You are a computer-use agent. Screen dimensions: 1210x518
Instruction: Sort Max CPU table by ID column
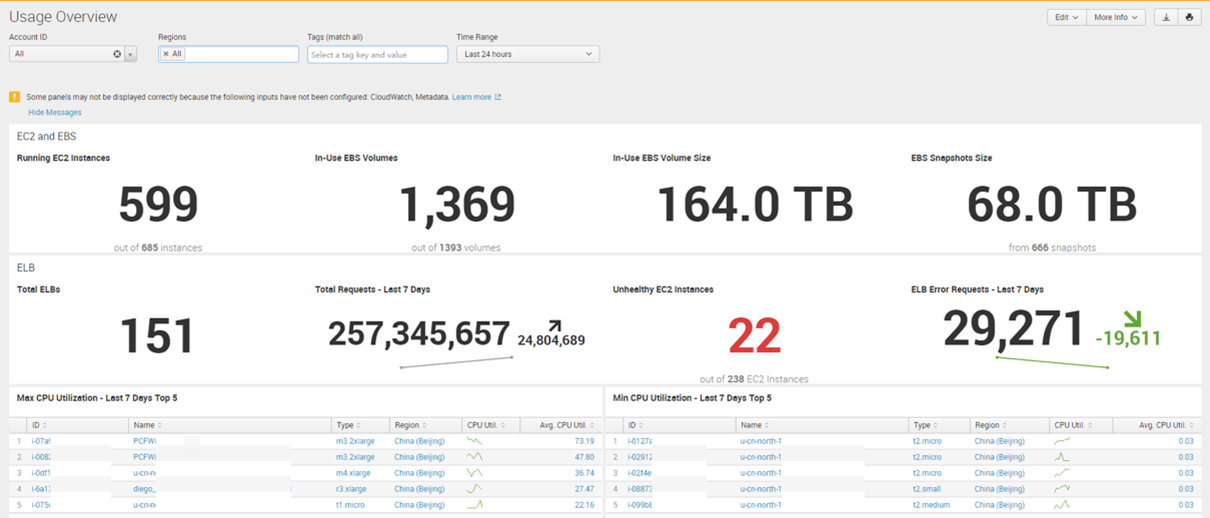pos(39,425)
